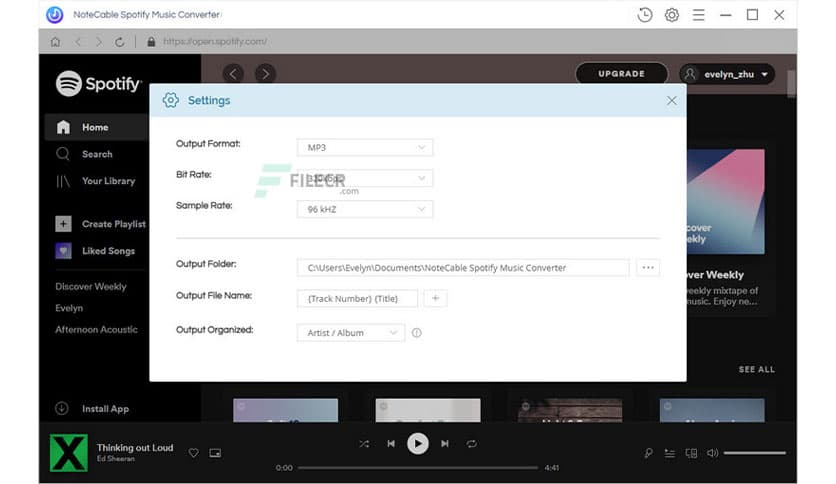Expand the Output Organized dropdown

pos(350,333)
